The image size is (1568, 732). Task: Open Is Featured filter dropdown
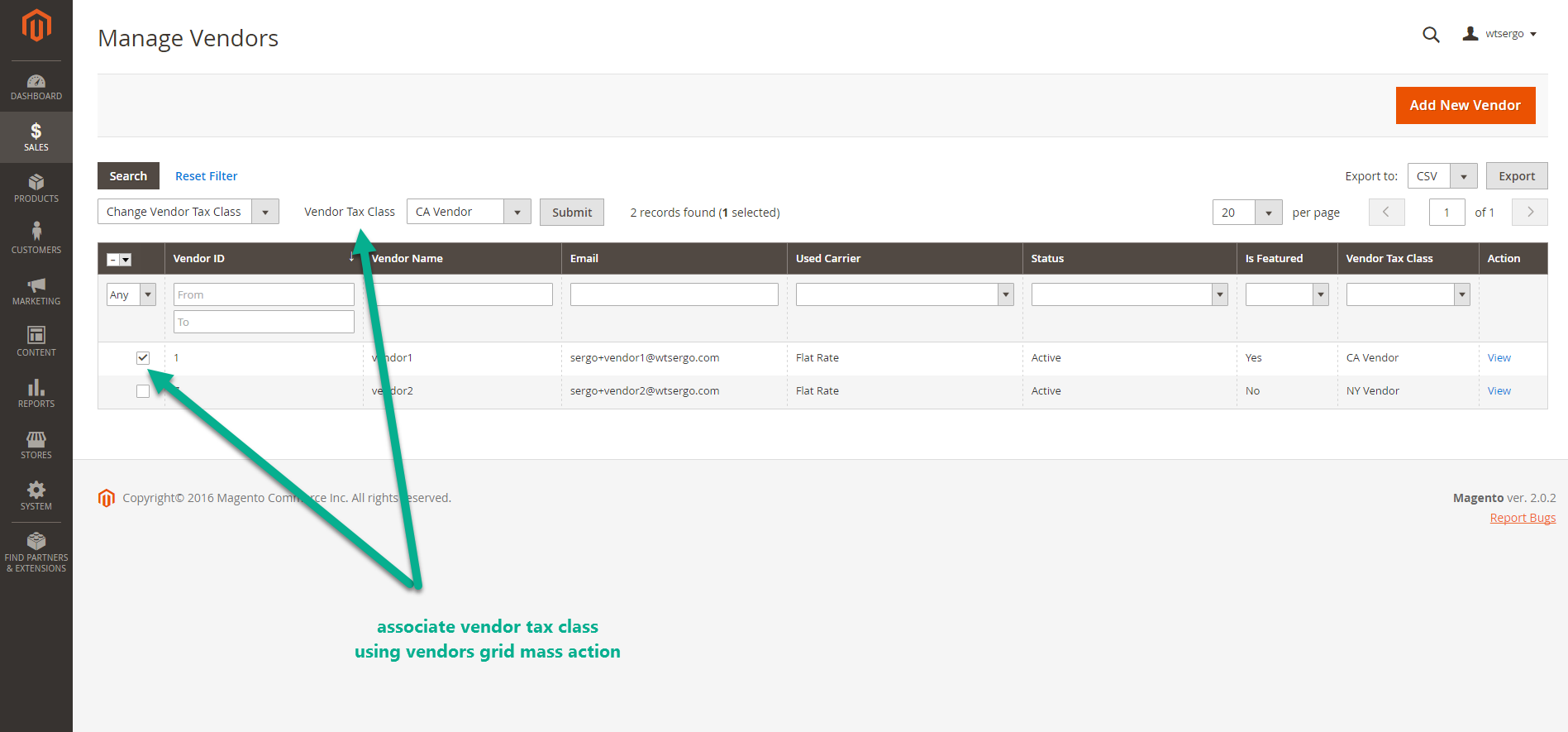1287,294
